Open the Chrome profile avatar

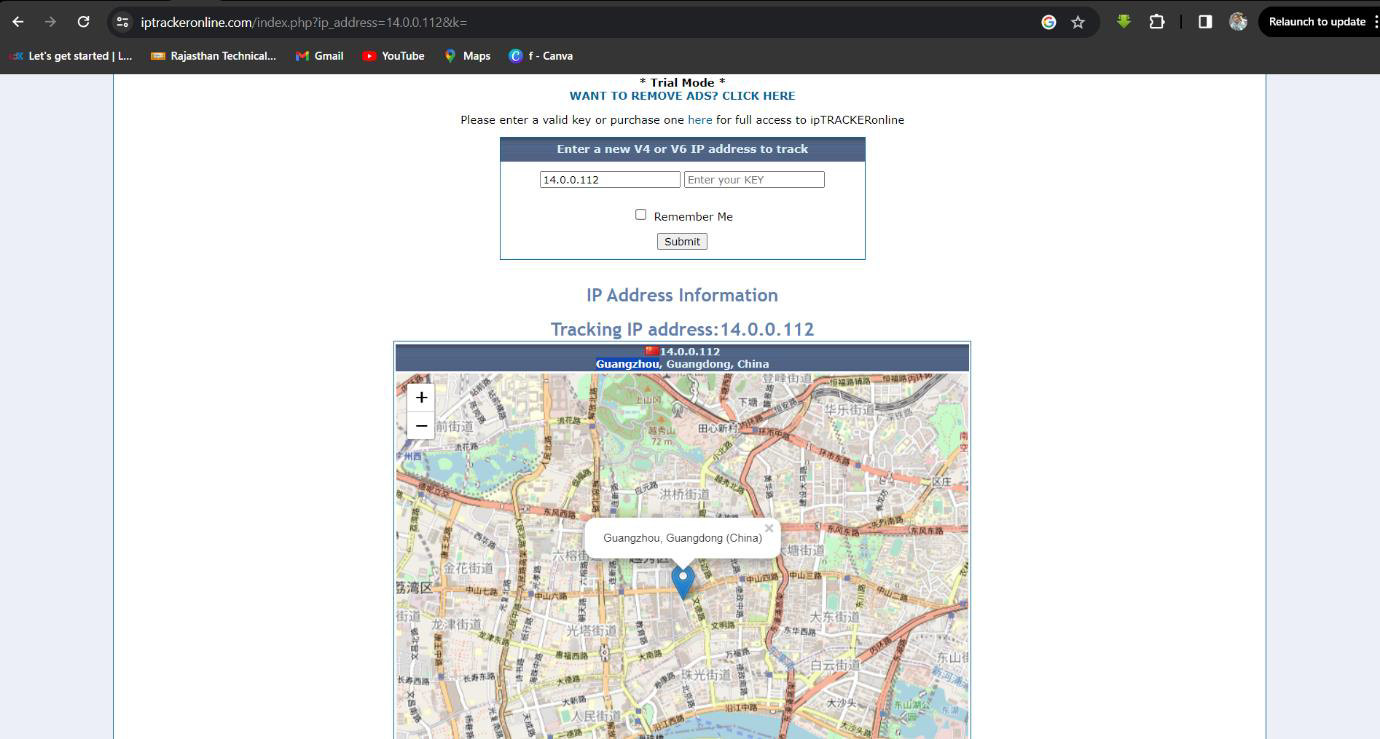click(x=1238, y=22)
